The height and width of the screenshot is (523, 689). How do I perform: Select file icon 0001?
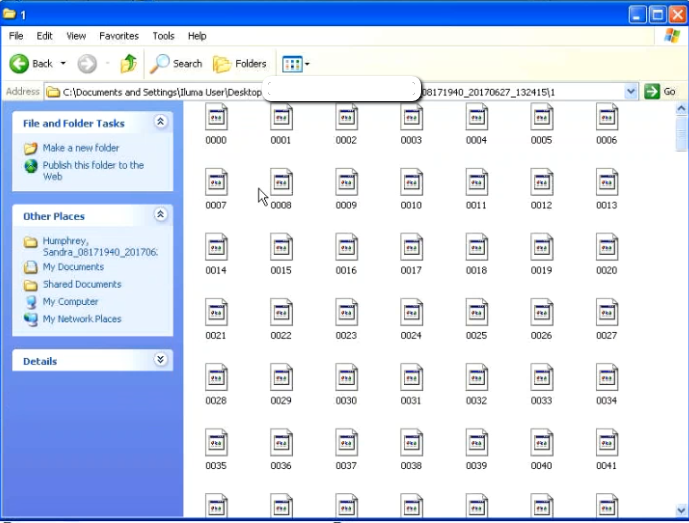(281, 116)
